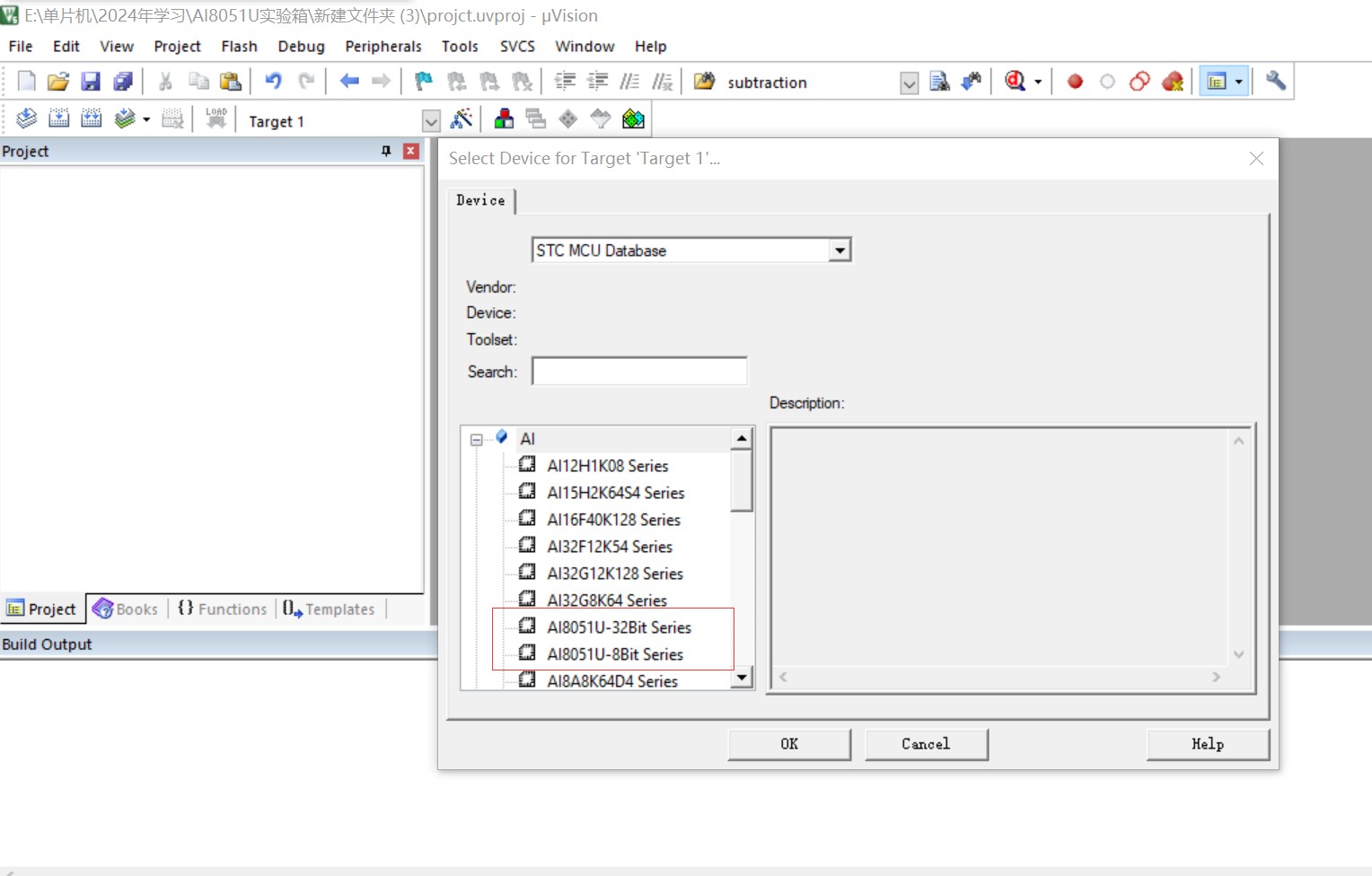Click the Open file folder icon

coord(58,82)
